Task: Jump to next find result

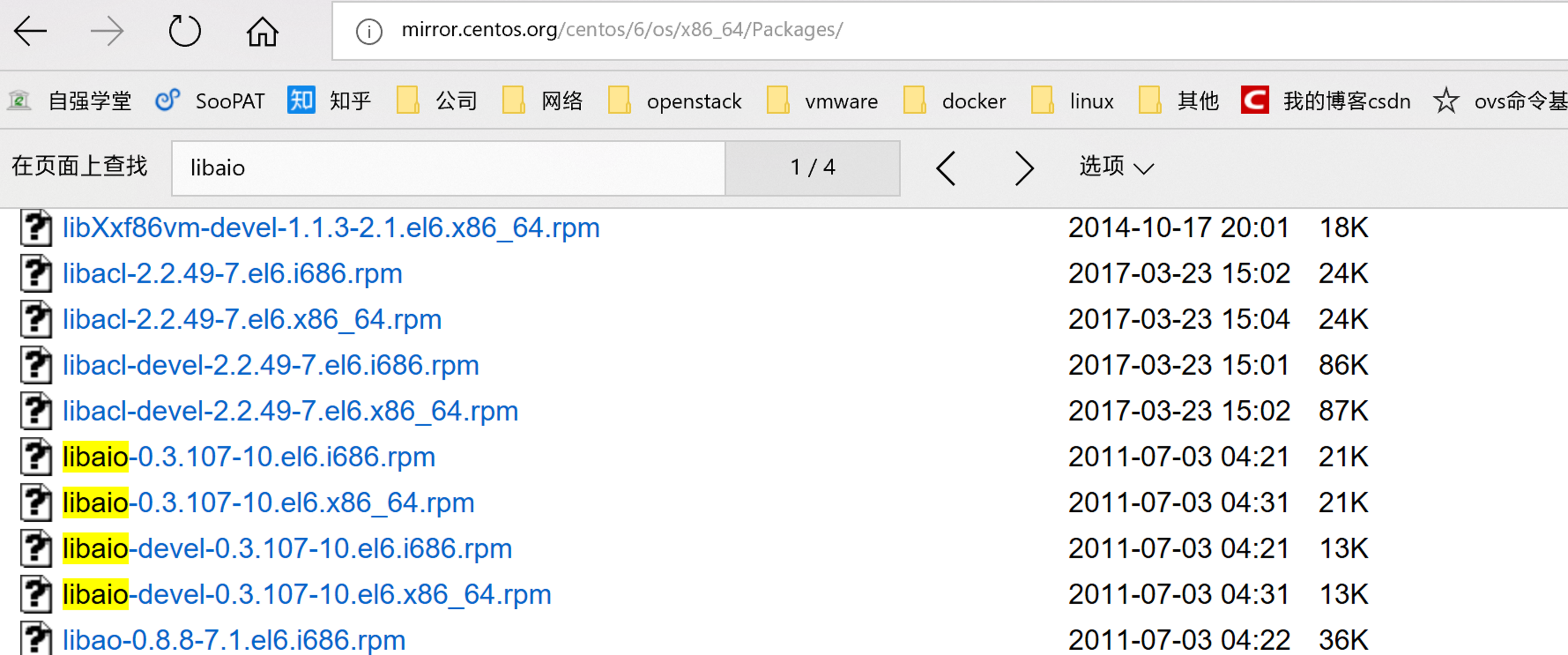Action: click(x=1024, y=168)
